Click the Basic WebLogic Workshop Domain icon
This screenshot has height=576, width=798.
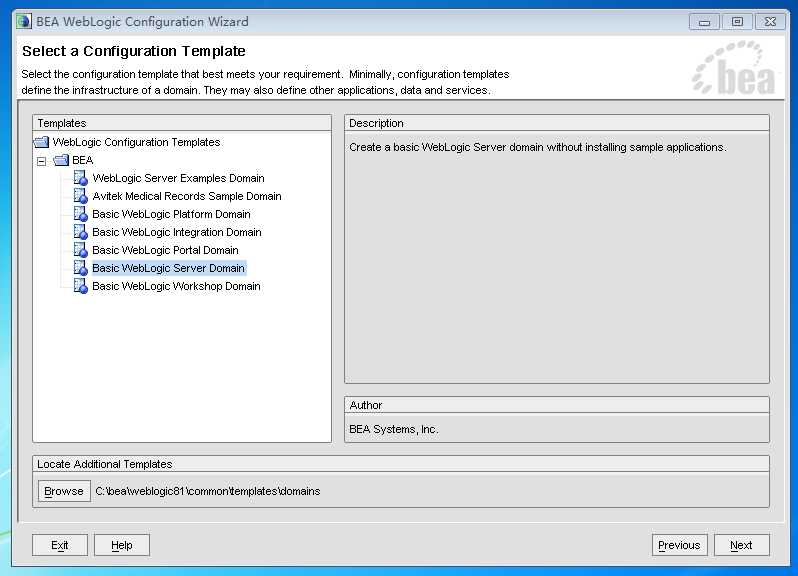pos(80,286)
